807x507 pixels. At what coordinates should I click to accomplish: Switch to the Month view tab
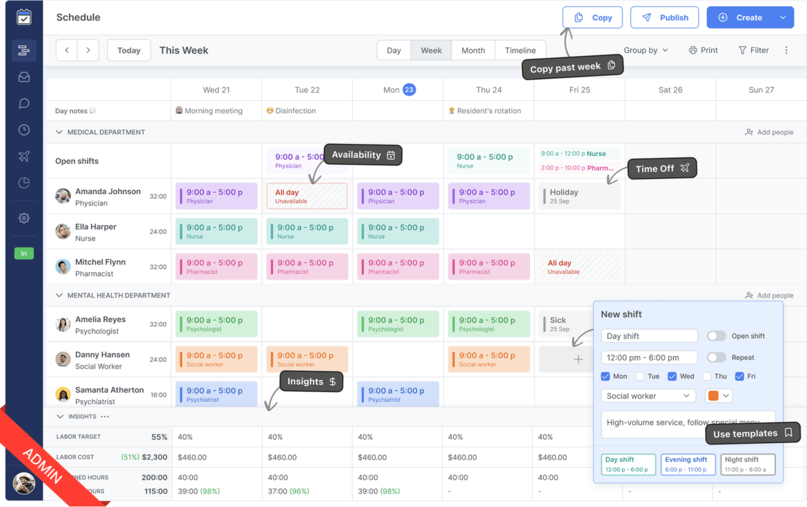473,50
